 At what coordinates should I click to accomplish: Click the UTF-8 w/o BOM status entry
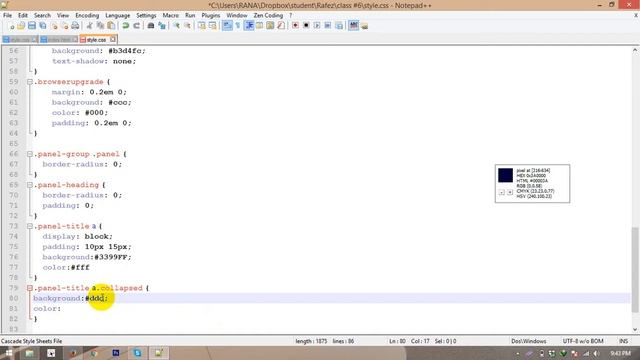(x=583, y=341)
